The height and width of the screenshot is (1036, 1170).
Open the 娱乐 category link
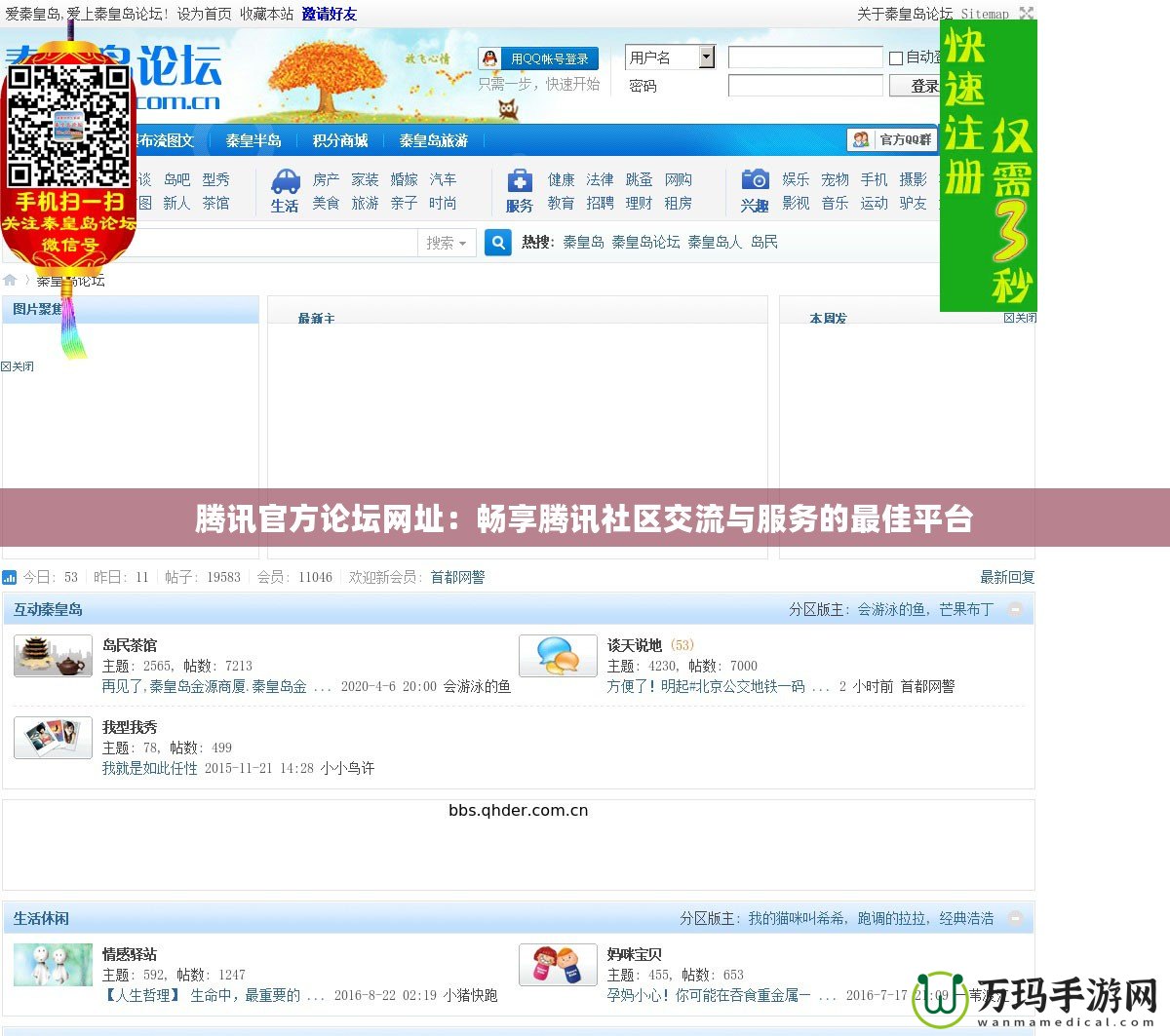point(796,179)
